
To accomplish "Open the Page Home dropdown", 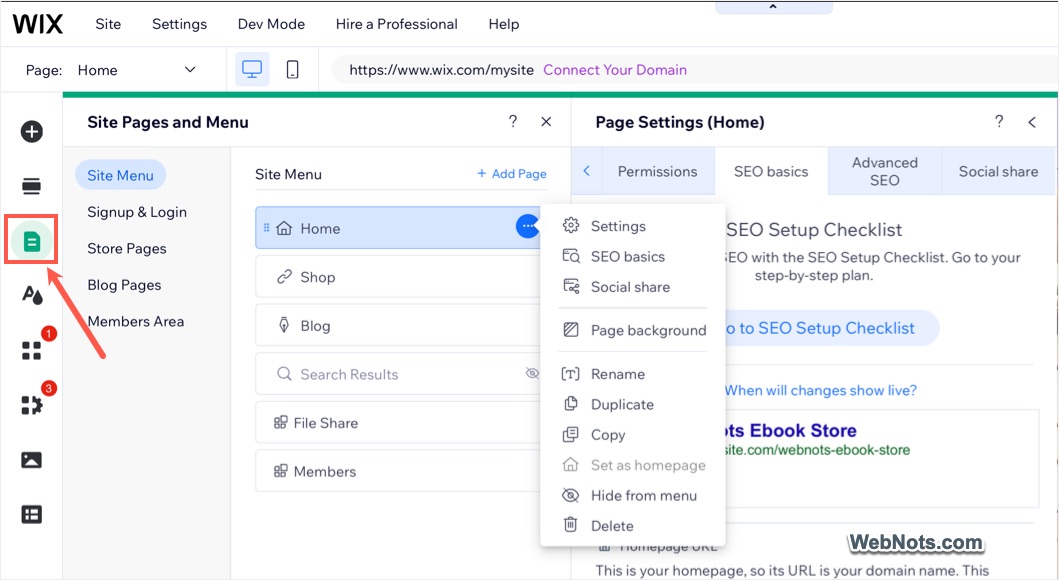I will [x=136, y=70].
